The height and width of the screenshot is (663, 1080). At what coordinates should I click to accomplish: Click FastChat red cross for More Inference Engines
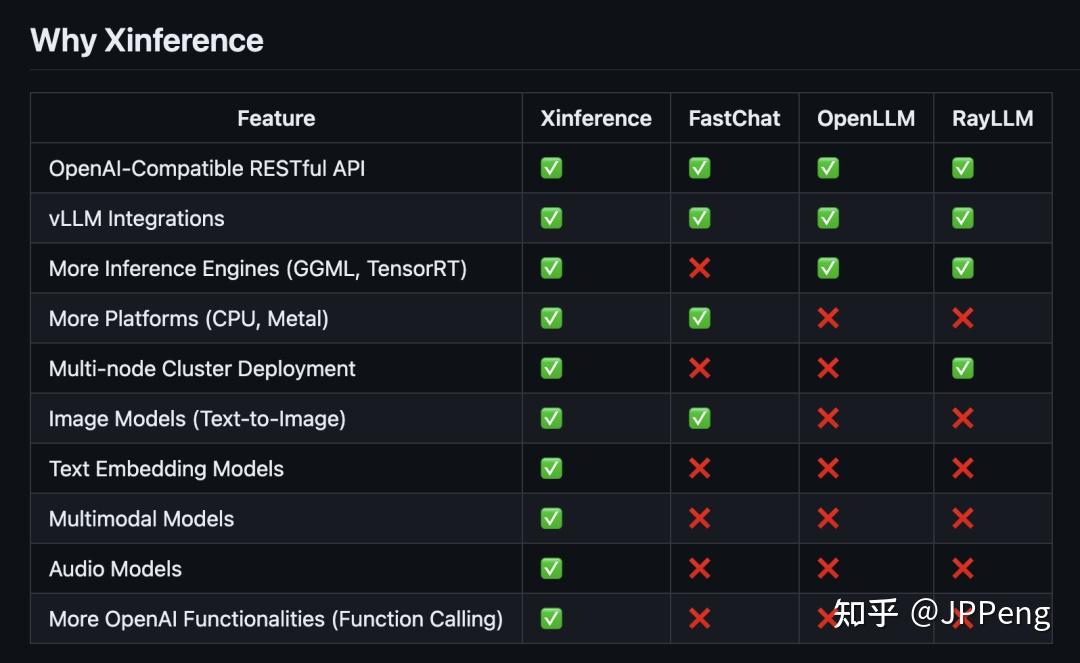700,268
